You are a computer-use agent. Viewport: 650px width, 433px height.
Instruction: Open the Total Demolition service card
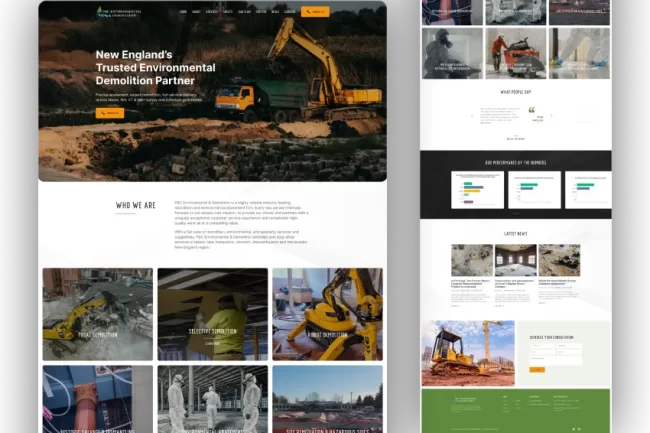(97, 313)
